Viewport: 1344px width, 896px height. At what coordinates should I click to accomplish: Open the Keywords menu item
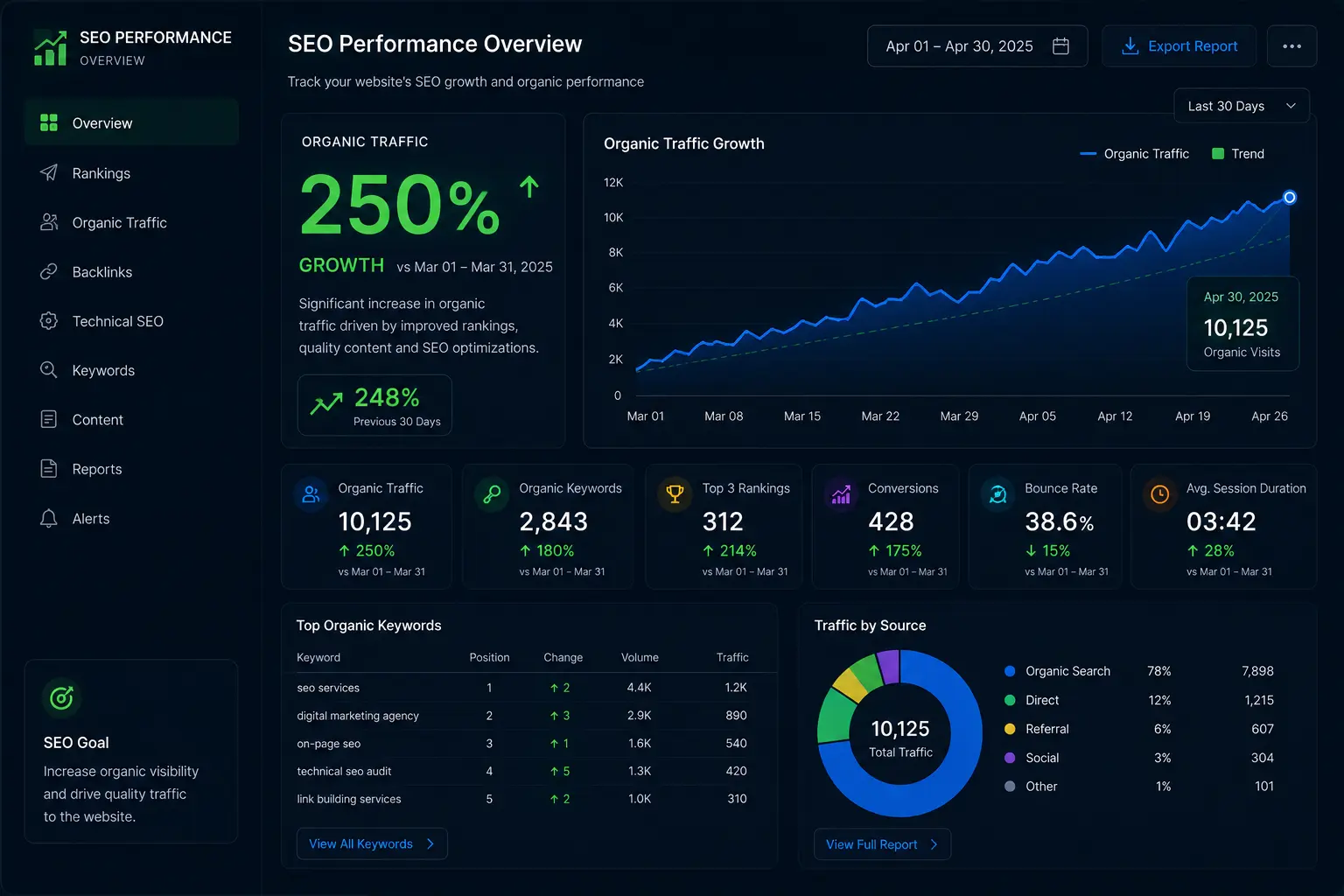point(131,370)
